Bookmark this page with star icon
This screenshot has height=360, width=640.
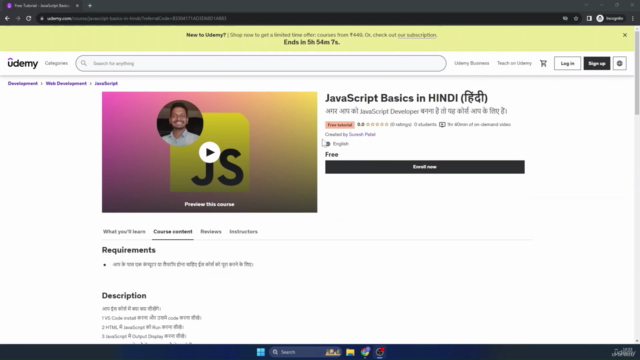(x=576, y=18)
